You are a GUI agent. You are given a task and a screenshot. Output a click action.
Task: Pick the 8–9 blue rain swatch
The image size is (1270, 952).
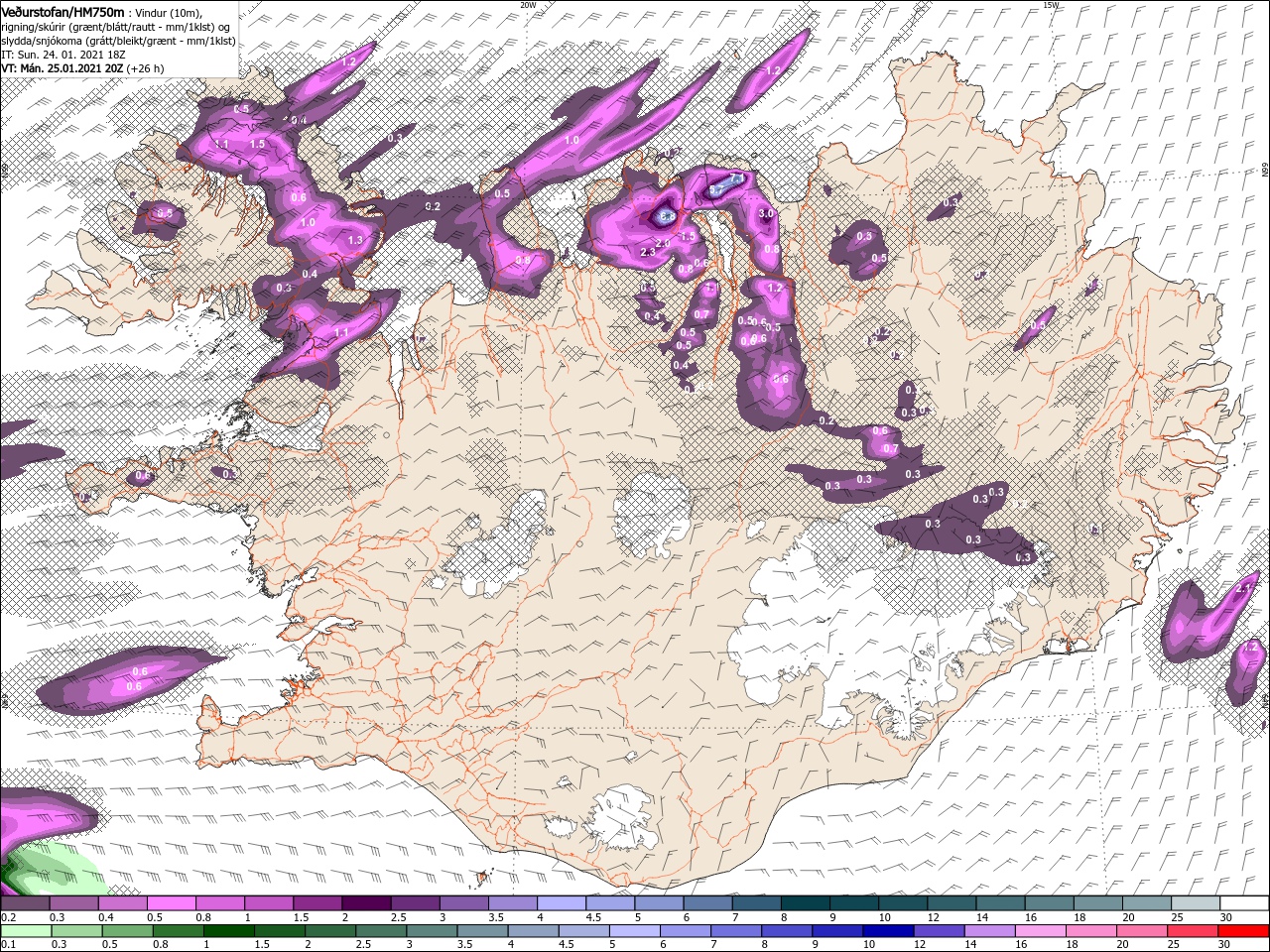click(x=786, y=930)
